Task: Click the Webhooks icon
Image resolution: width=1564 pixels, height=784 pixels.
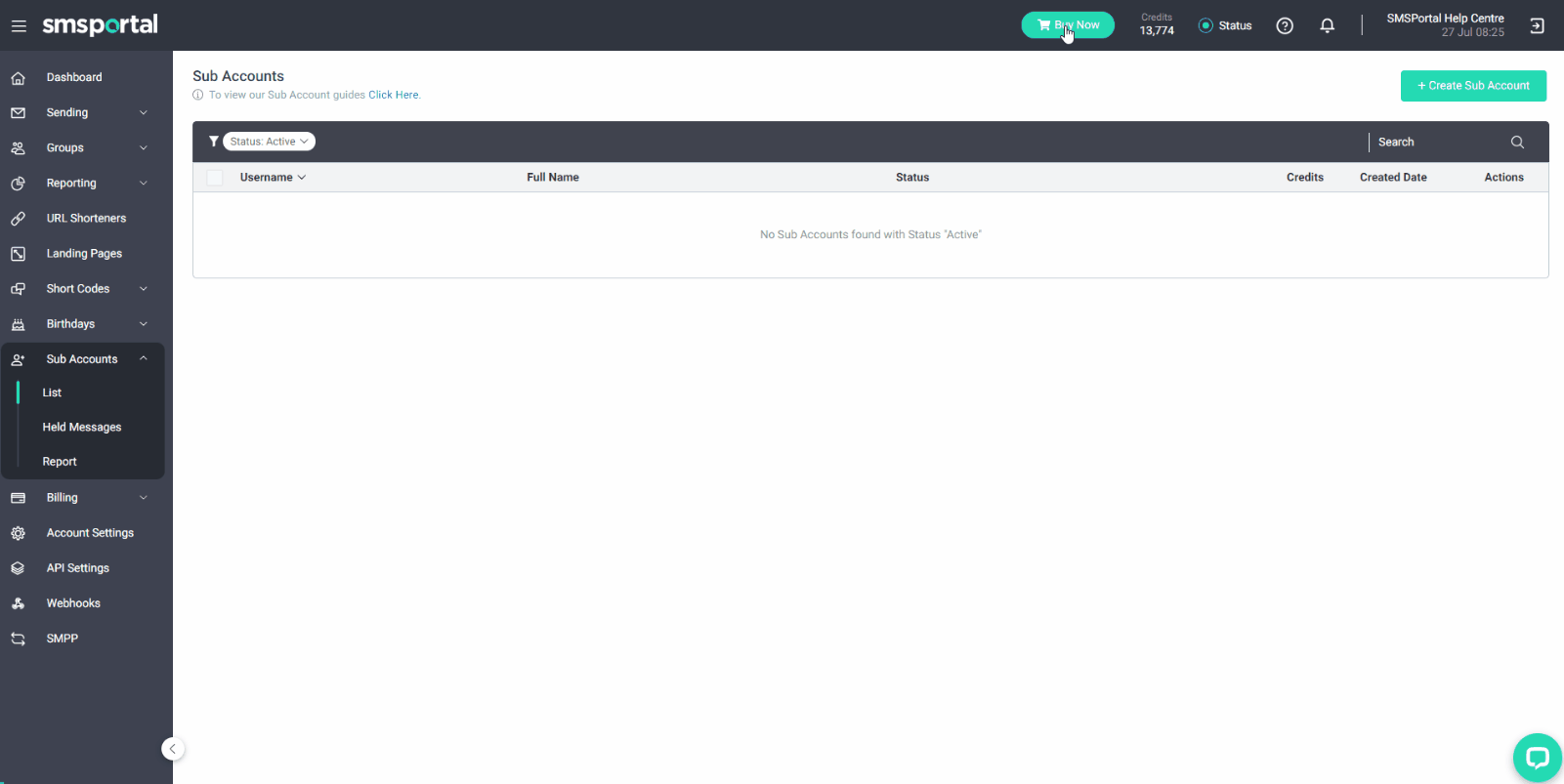Action: pos(18,603)
